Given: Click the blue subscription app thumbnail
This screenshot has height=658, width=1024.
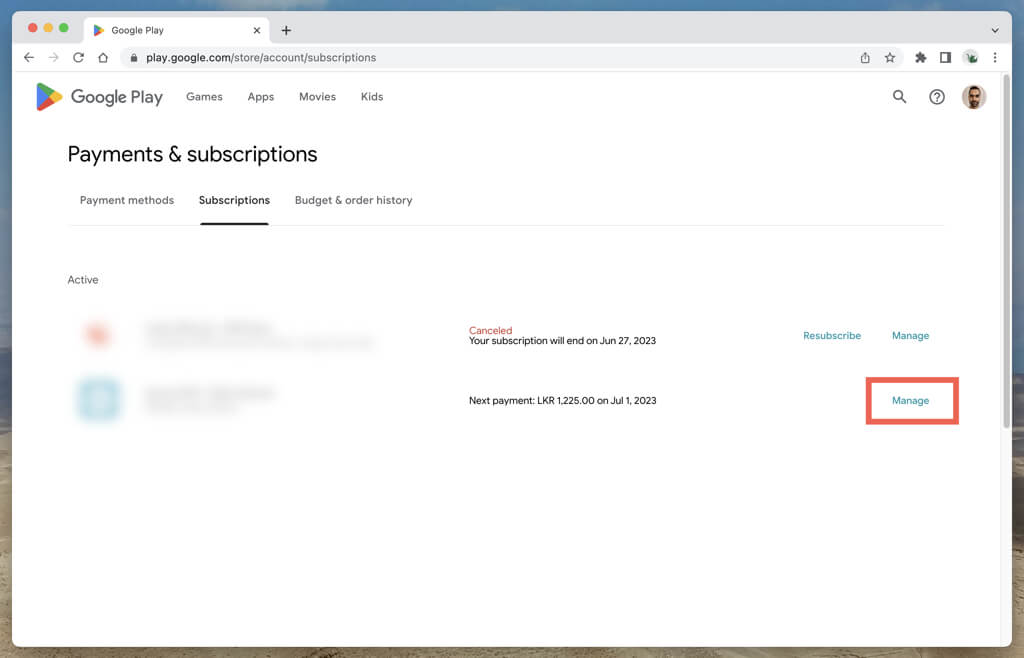Looking at the screenshot, I should [x=98, y=400].
